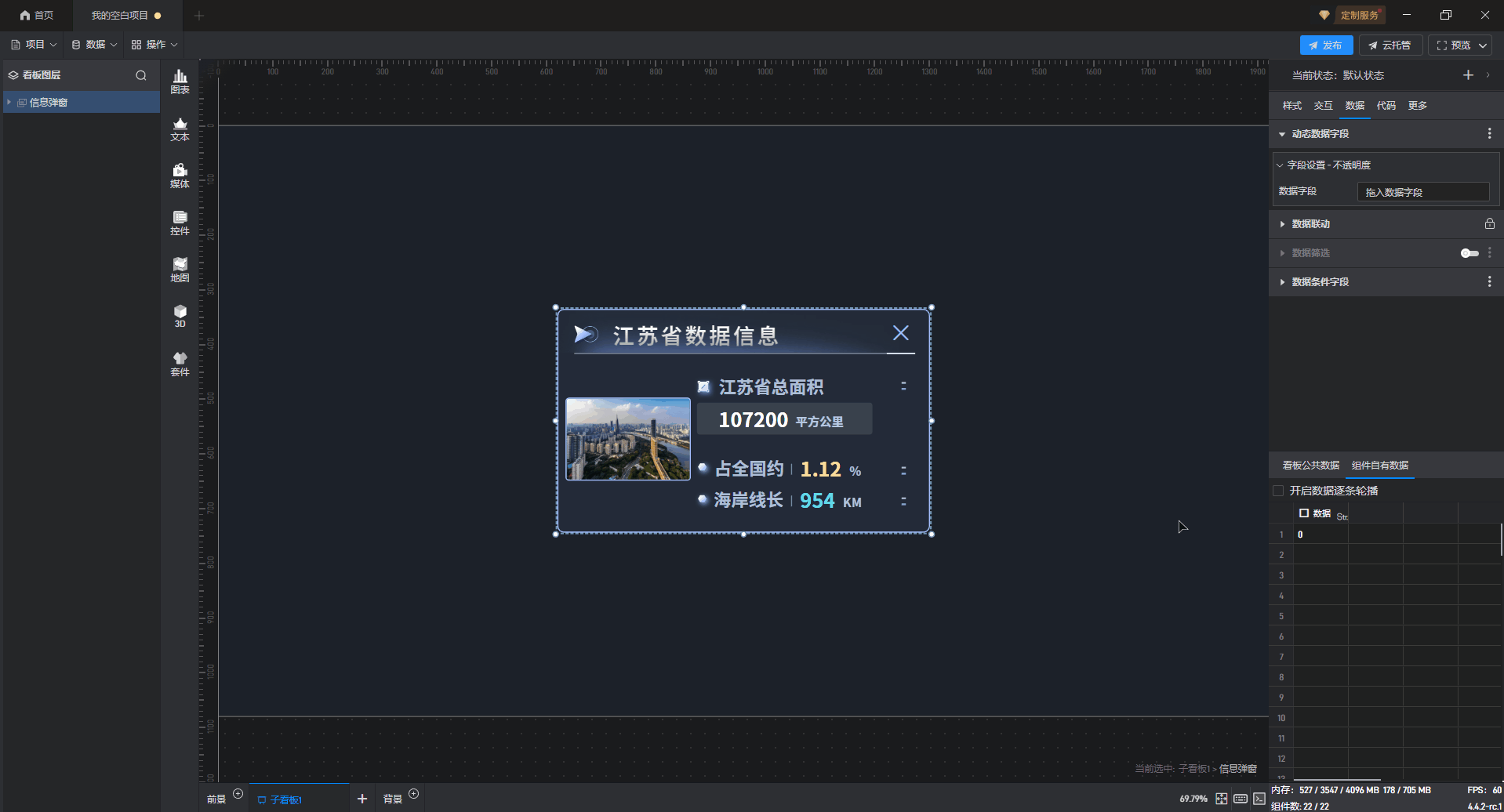Screen dimensions: 1504x812
Task: Open the 套件 kit component icon
Action: [x=180, y=364]
